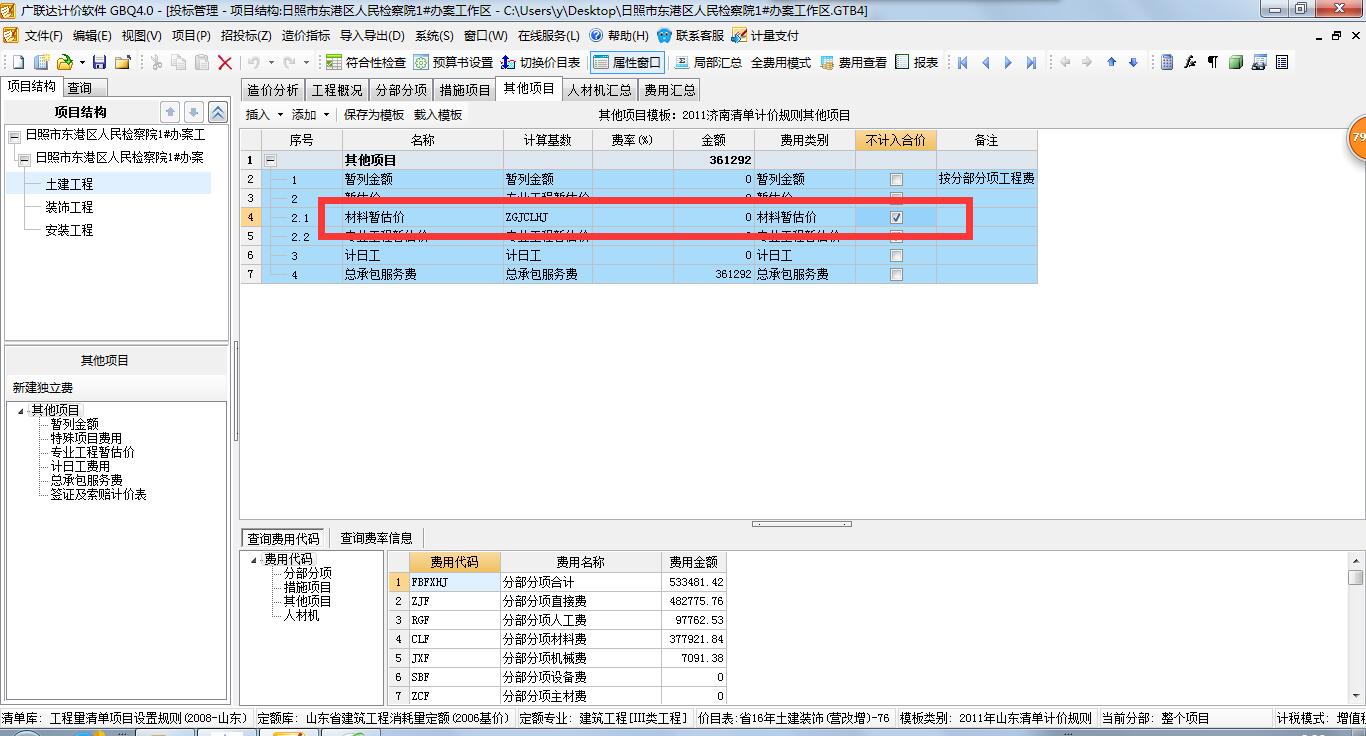Switch to 分部分项 tab
Image resolution: width=1366 pixels, height=736 pixels.
coord(401,90)
